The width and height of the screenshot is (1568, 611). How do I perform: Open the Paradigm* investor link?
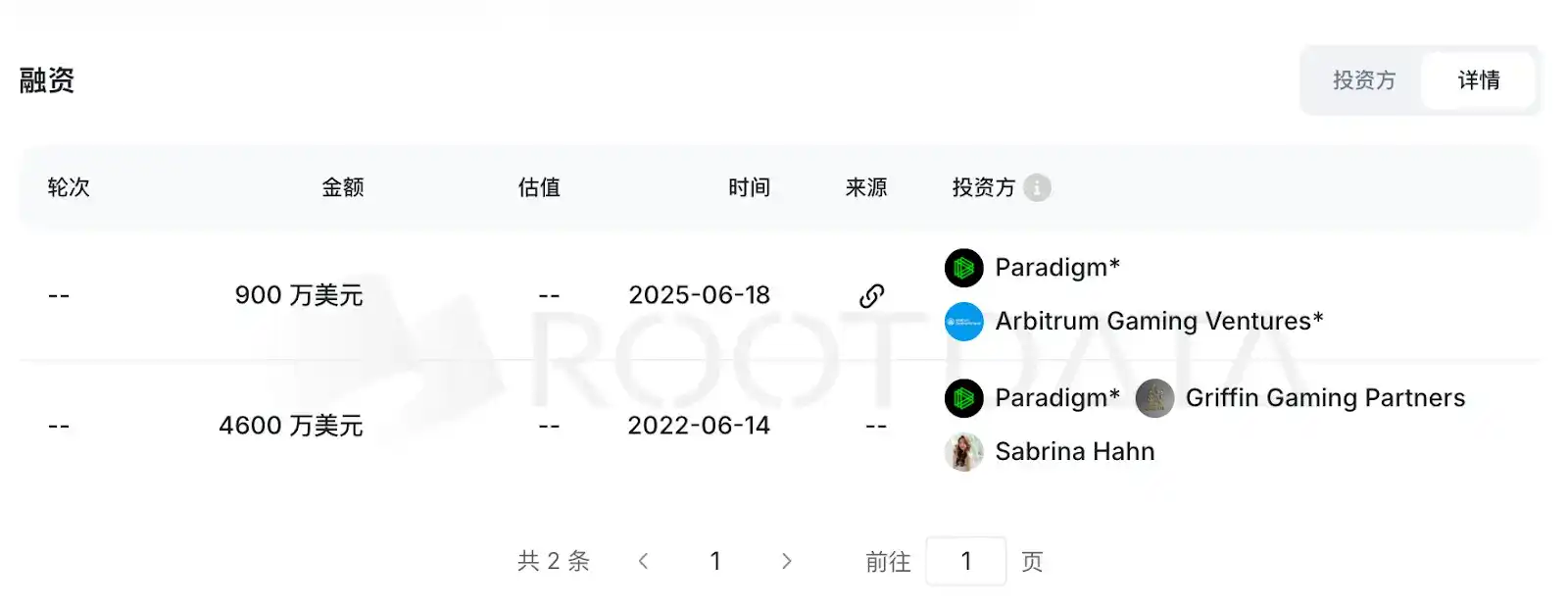click(x=1058, y=267)
